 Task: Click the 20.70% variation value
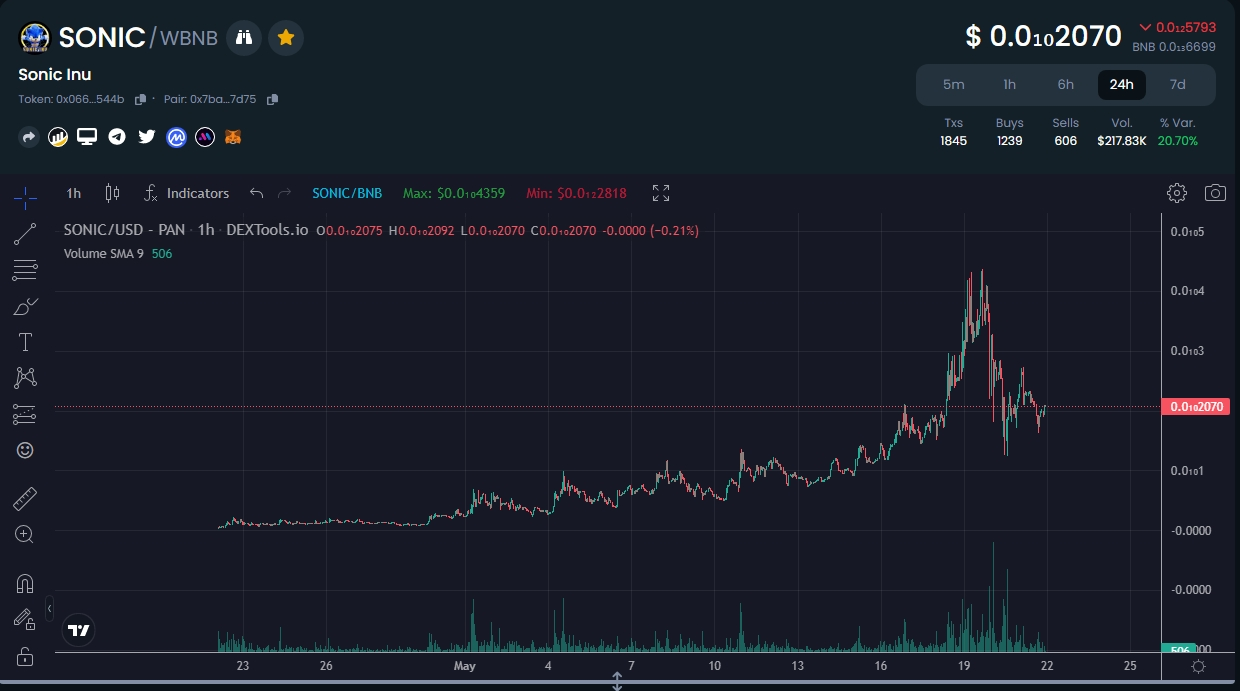point(1178,141)
